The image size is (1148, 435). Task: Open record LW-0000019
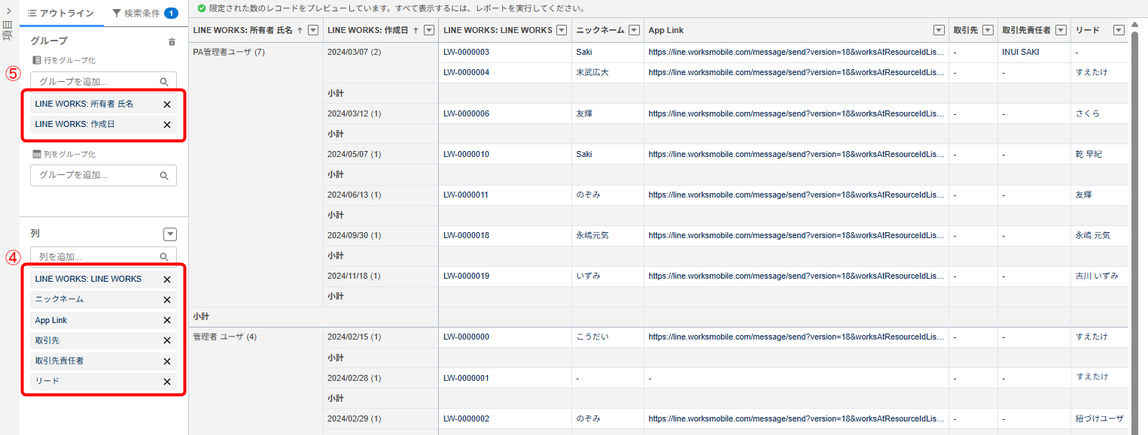[466, 275]
